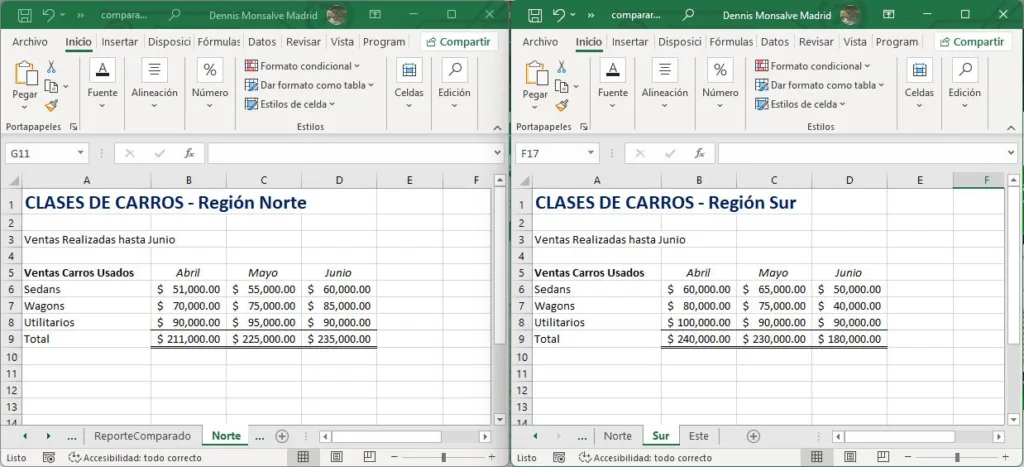Open the Este sheet tab
The image size is (1024, 467).
coord(698,436)
